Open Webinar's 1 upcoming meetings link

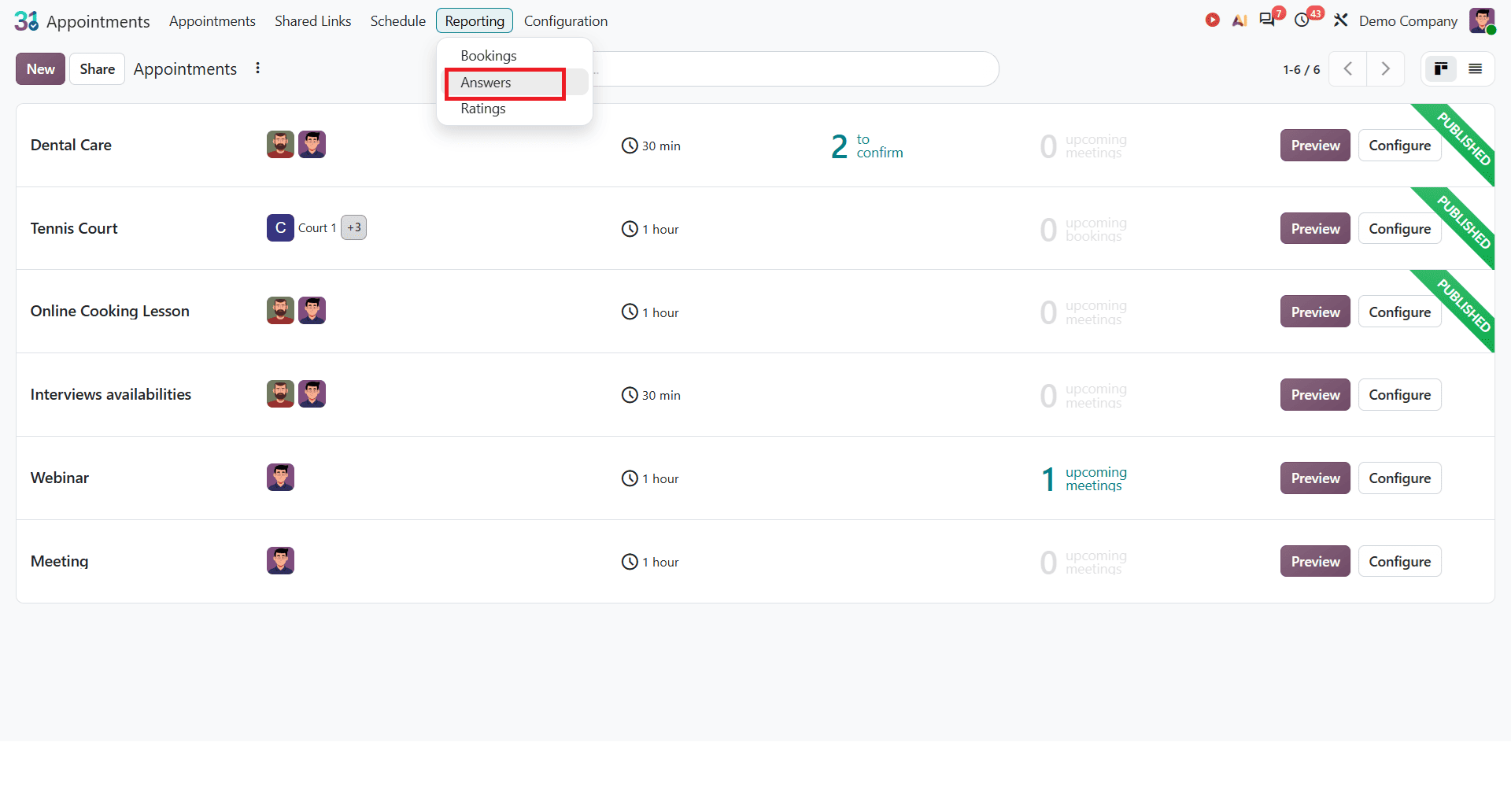tap(1084, 478)
